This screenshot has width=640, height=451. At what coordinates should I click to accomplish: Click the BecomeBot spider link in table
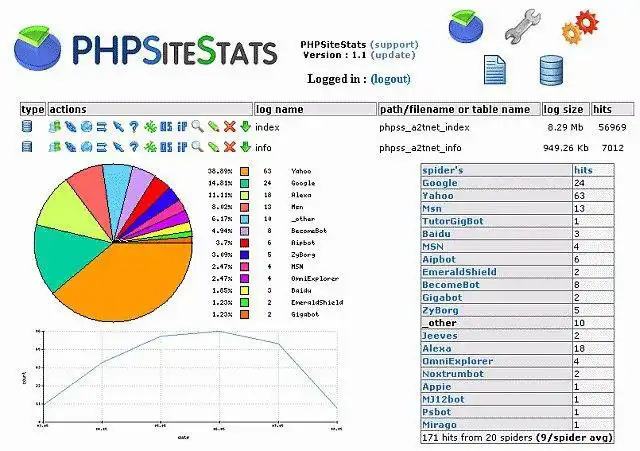click(451, 285)
